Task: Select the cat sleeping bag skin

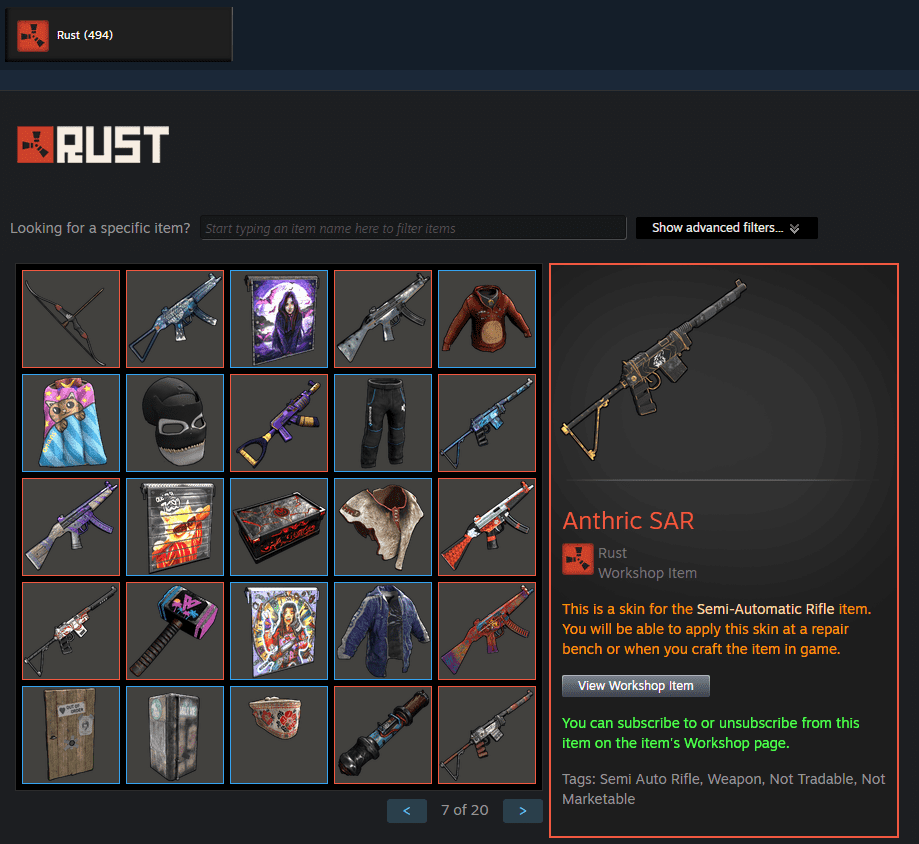Action: 71,423
